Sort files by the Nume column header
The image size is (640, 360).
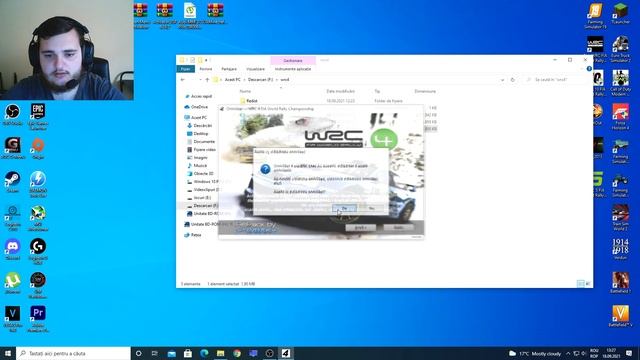tap(245, 91)
